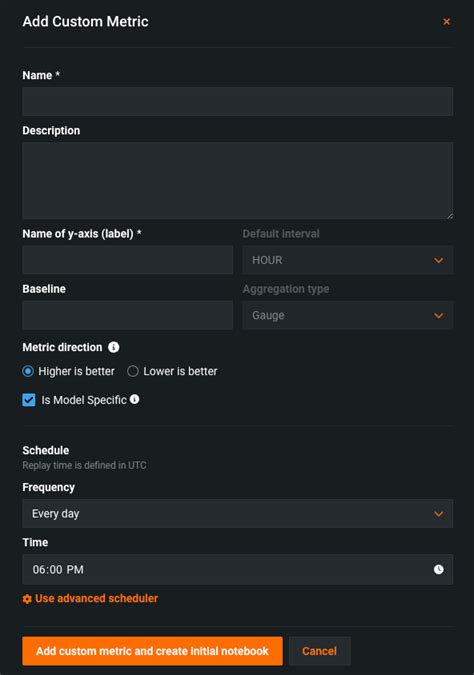
Task: Uncheck the Is Model Specific checkbox
Action: 29,400
